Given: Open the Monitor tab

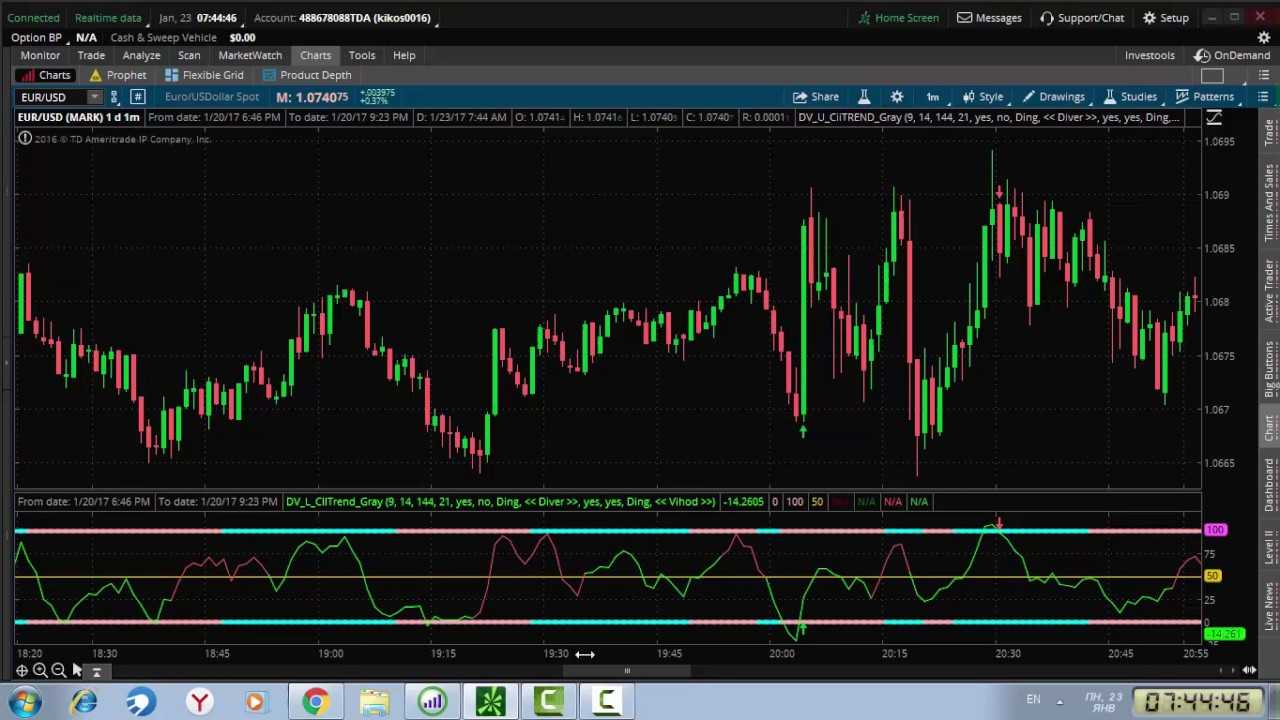Looking at the screenshot, I should point(40,55).
